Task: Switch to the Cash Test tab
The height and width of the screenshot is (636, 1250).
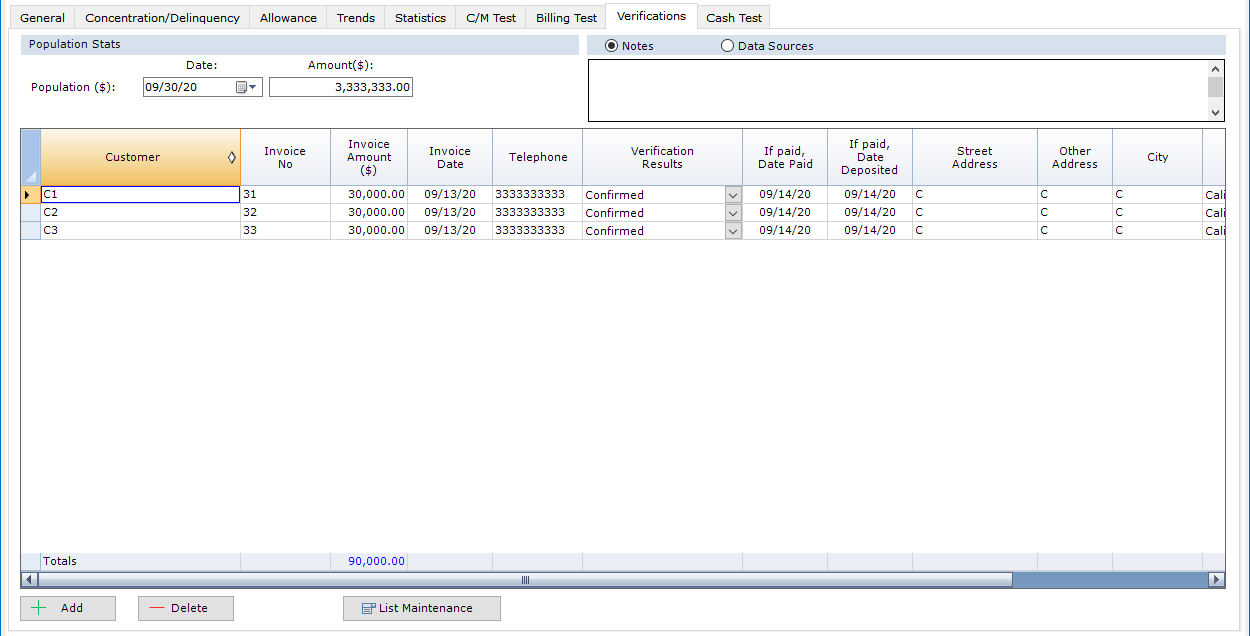Action: [734, 18]
